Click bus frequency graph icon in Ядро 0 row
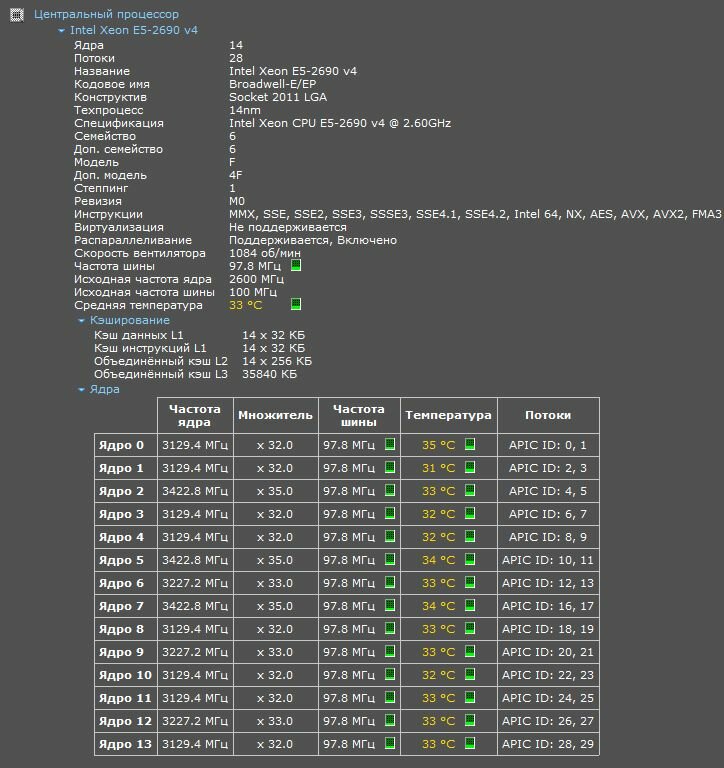 pyautogui.click(x=390, y=444)
